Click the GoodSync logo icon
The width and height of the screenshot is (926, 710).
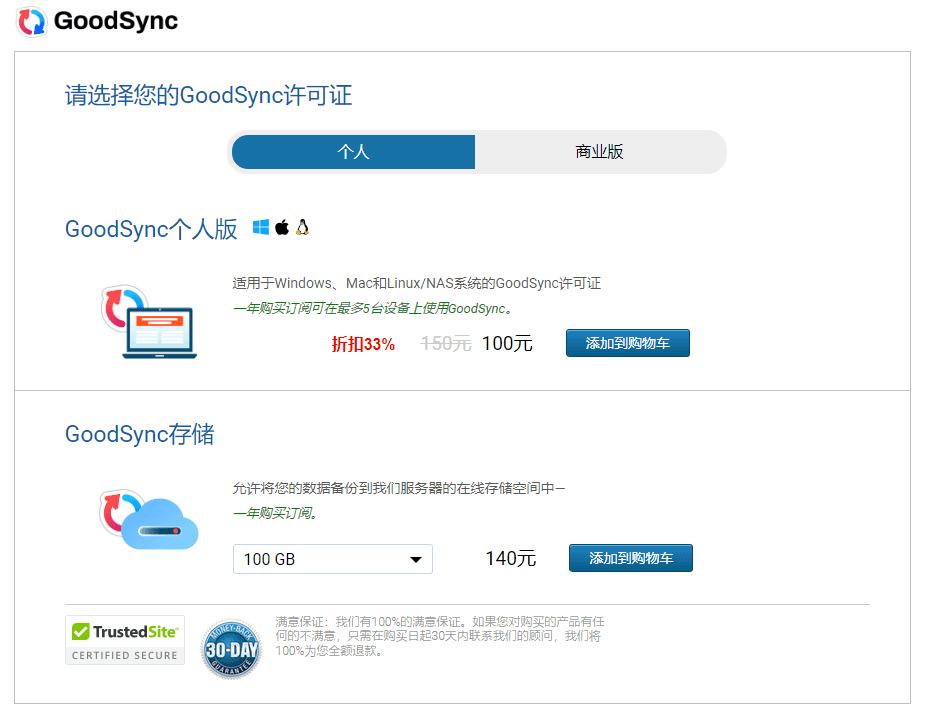click(x=31, y=22)
